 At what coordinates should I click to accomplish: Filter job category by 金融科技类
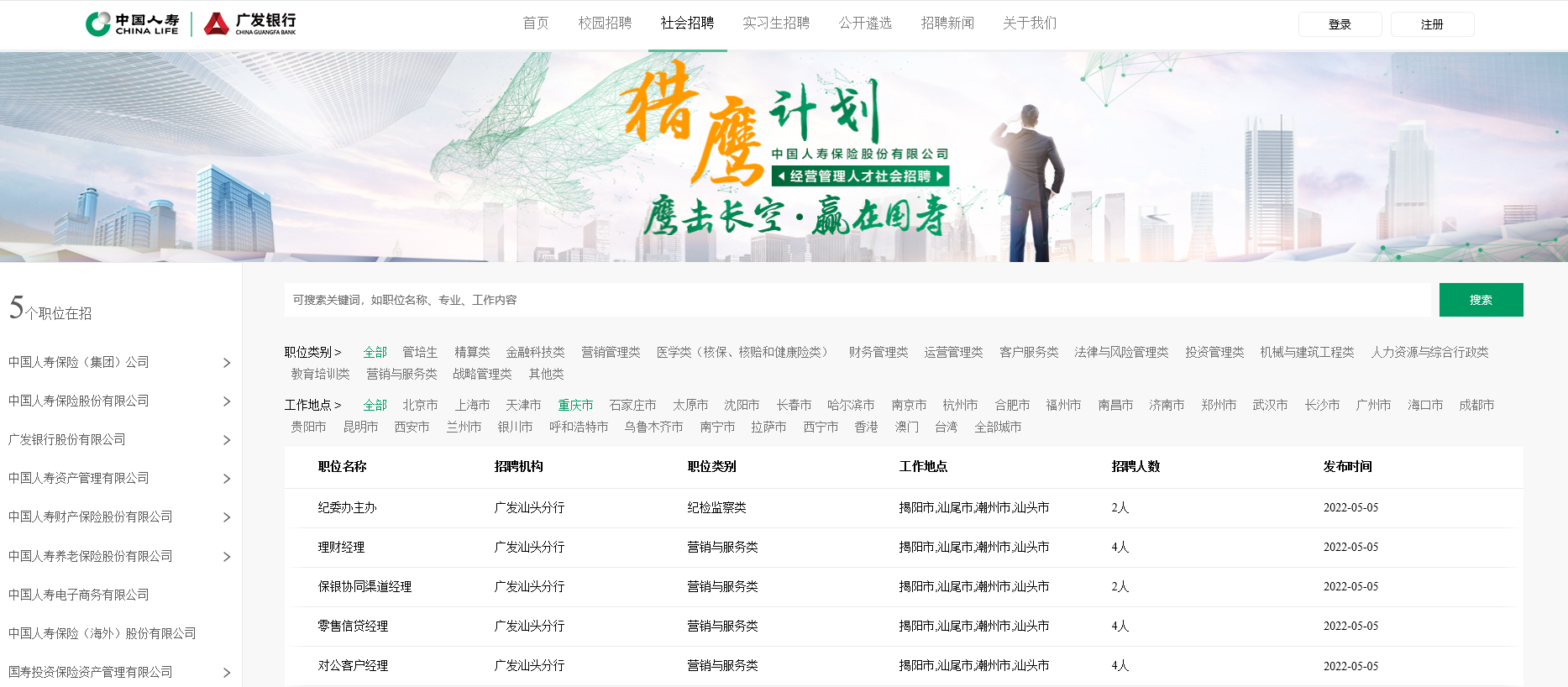[x=535, y=352]
